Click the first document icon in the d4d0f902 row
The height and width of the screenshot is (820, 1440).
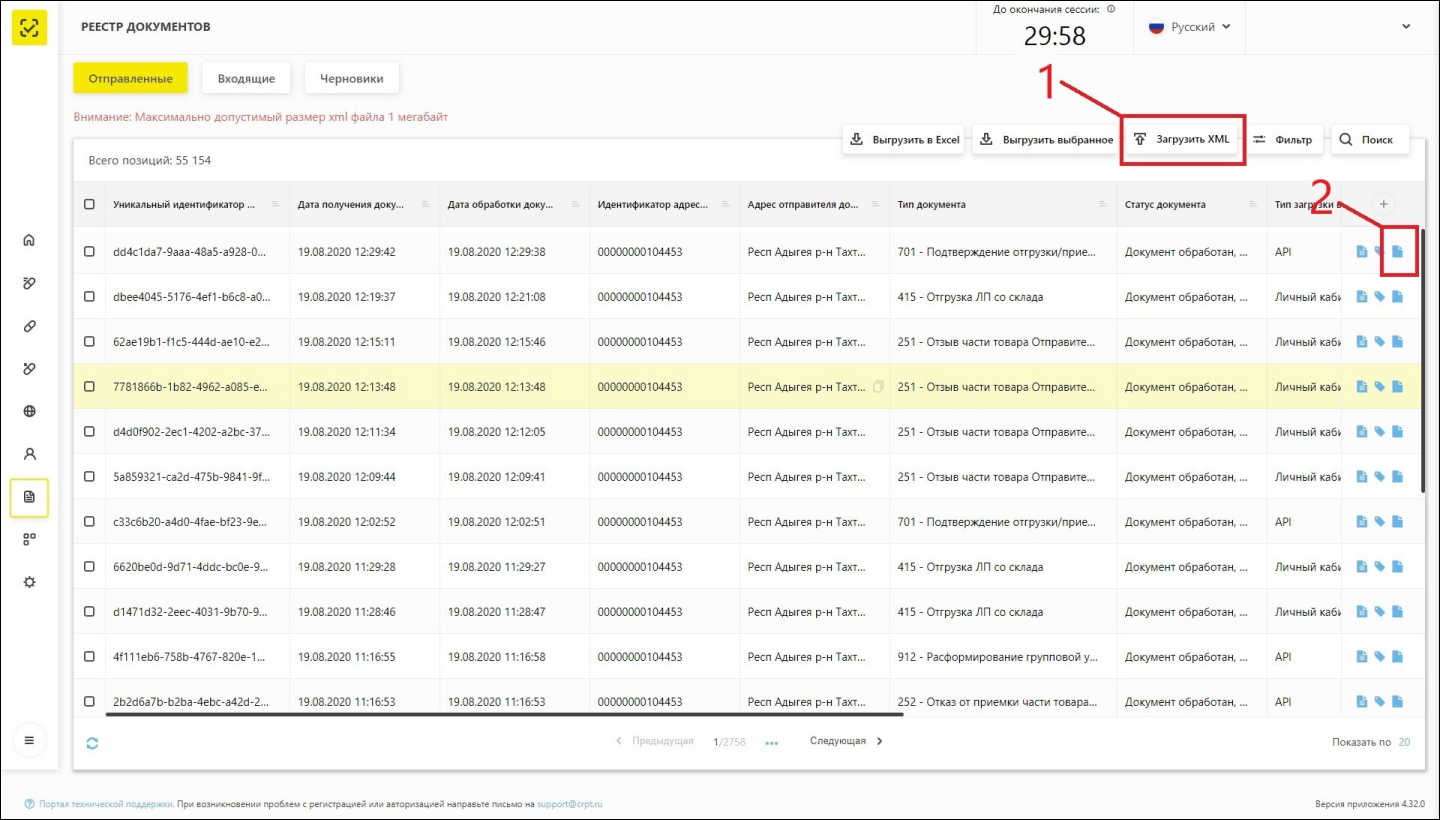(x=1361, y=431)
